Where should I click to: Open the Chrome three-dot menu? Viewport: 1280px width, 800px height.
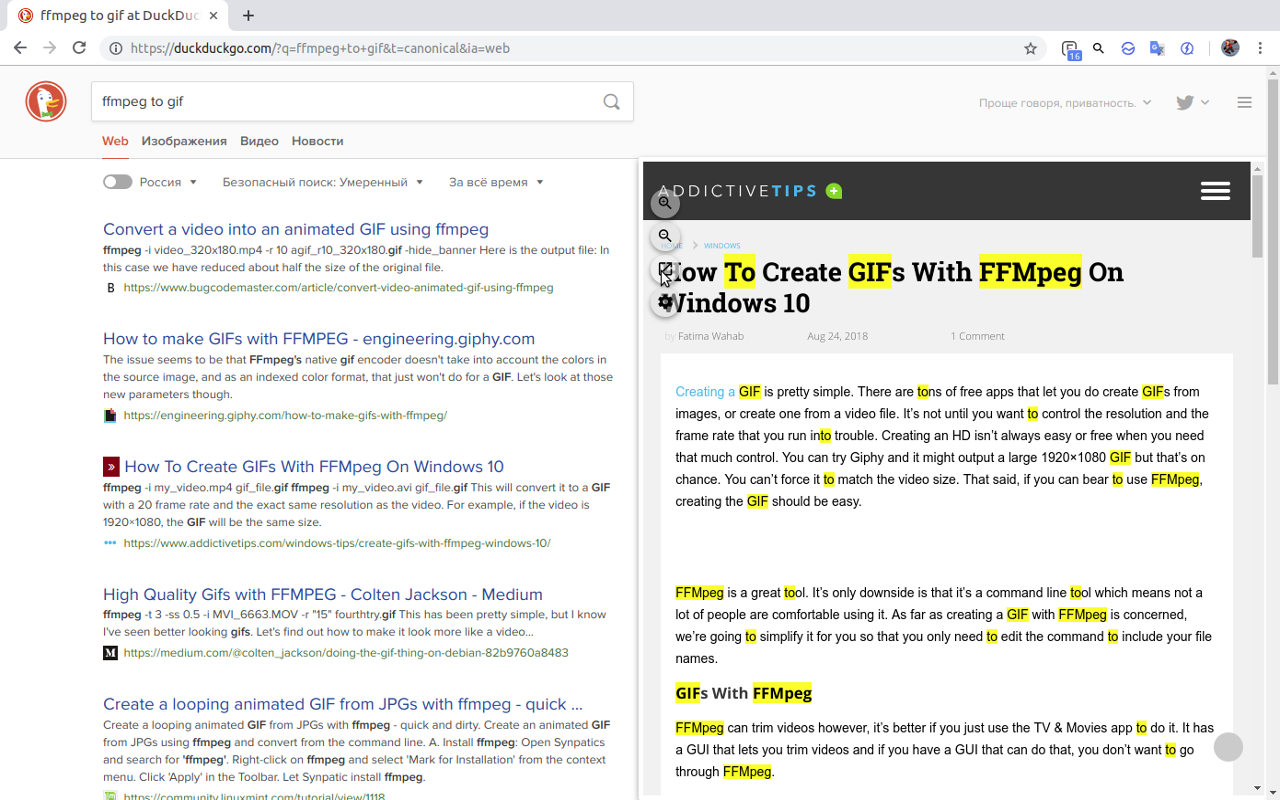pos(1260,48)
